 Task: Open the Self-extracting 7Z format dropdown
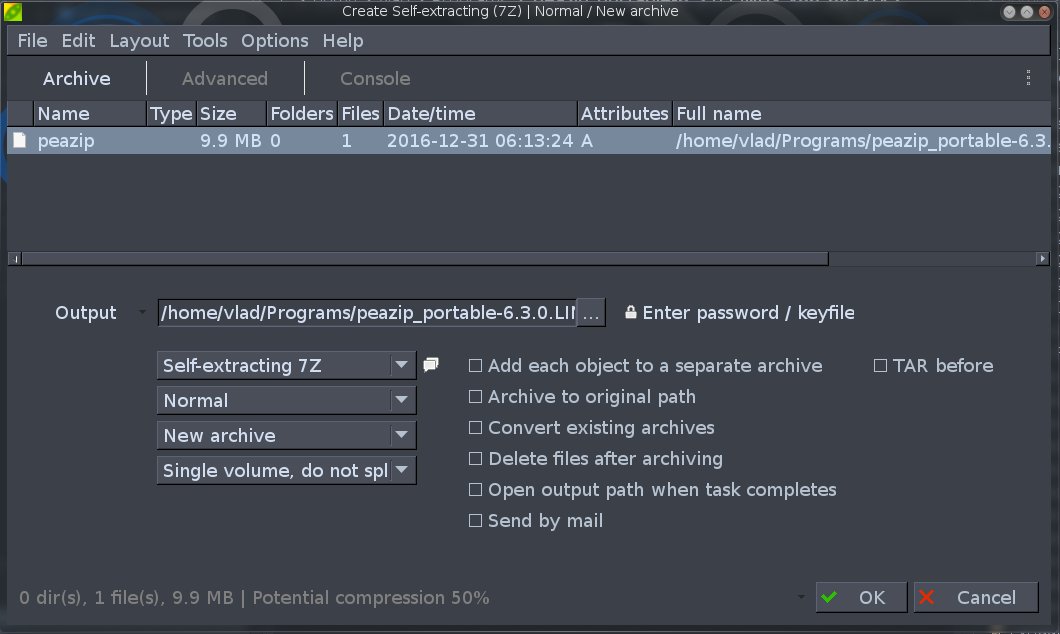pyautogui.click(x=402, y=365)
